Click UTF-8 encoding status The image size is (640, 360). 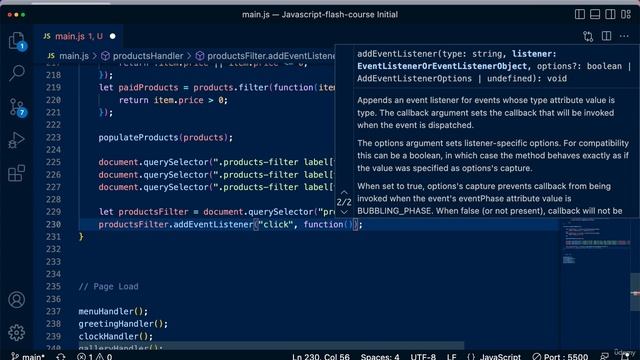coord(423,356)
